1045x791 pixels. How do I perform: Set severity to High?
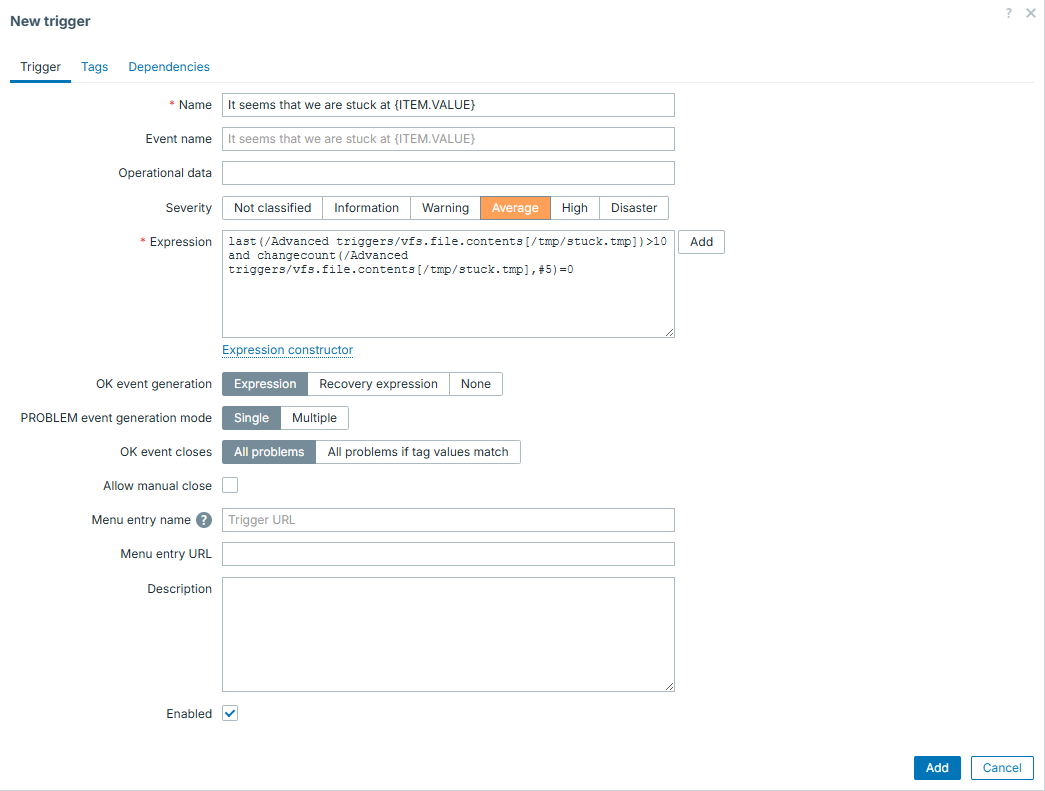[x=575, y=208]
